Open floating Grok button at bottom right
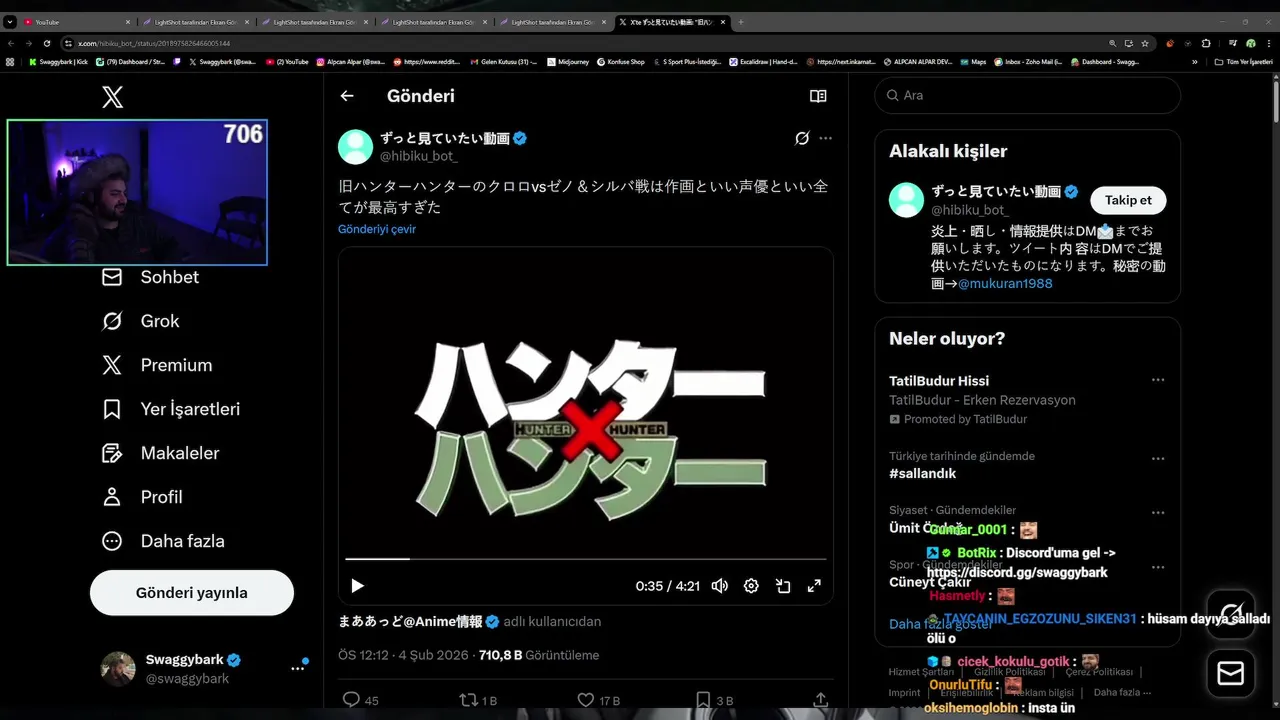The width and height of the screenshot is (1280, 720). pyautogui.click(x=1231, y=614)
